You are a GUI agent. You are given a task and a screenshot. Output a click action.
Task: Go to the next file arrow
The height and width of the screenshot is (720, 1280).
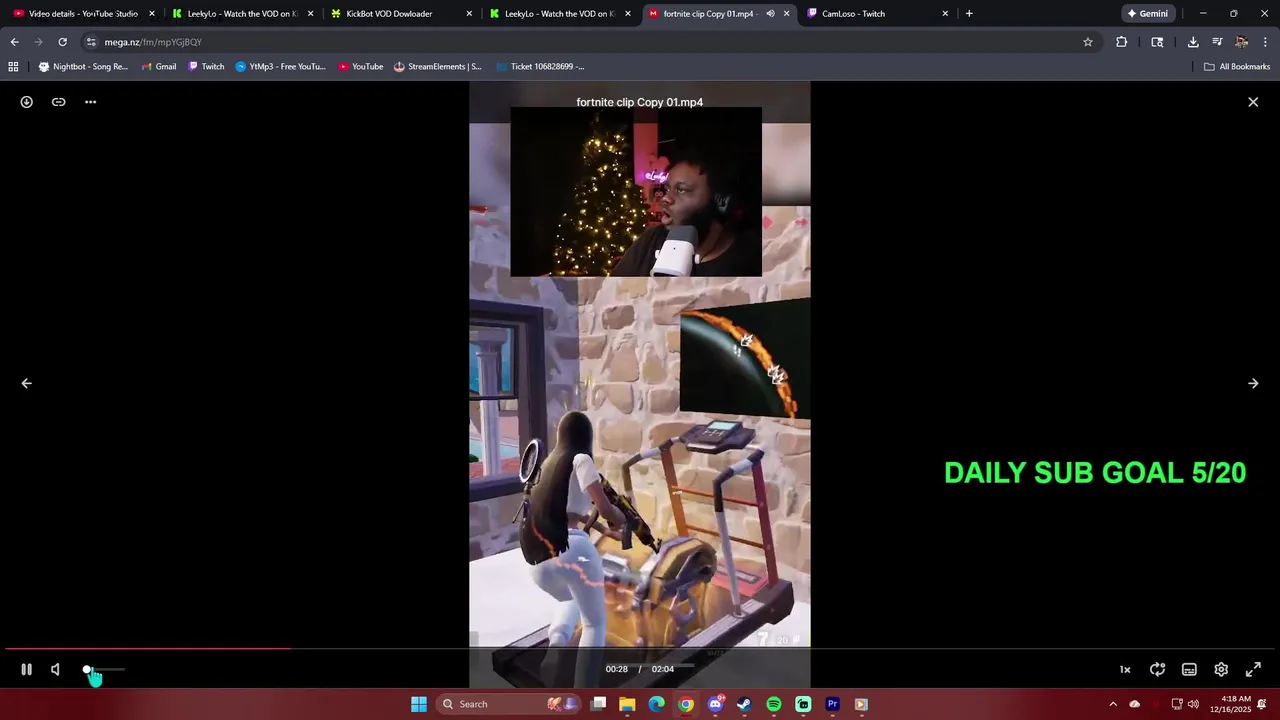[x=1253, y=383]
